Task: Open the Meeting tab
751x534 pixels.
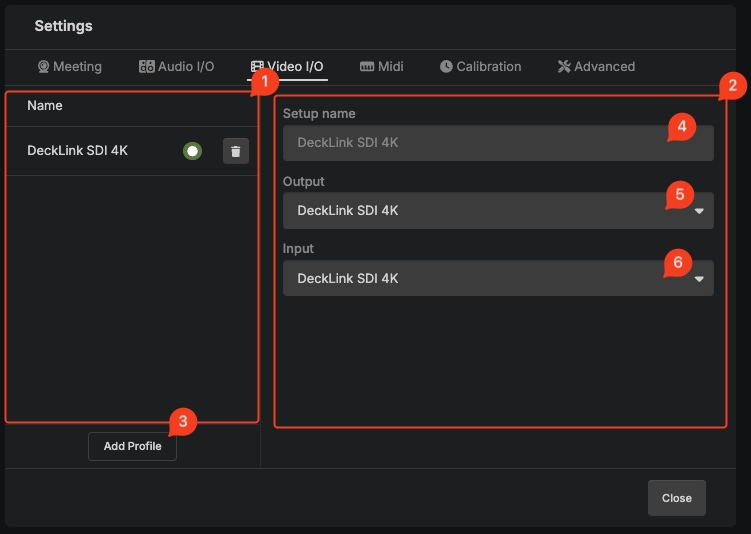Action: (70, 67)
